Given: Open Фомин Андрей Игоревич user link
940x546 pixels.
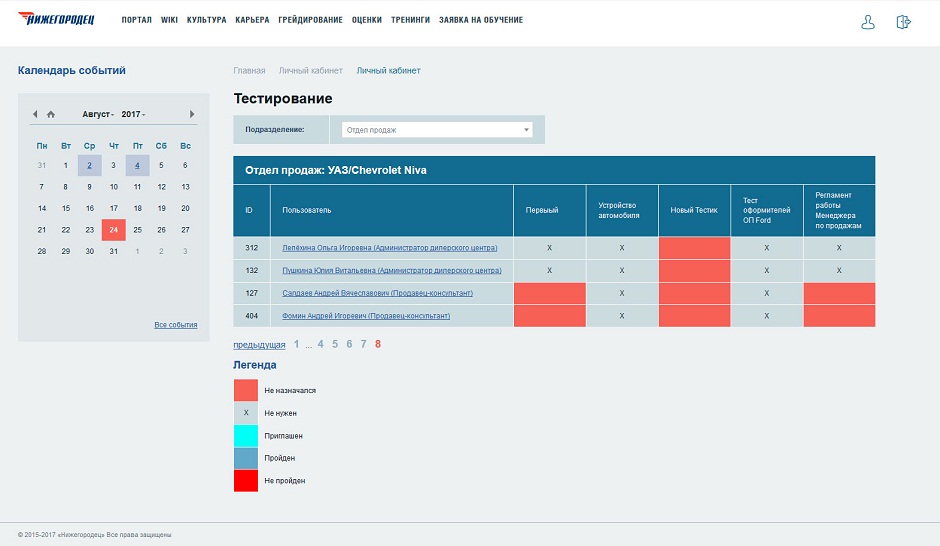Looking at the screenshot, I should coord(366,316).
